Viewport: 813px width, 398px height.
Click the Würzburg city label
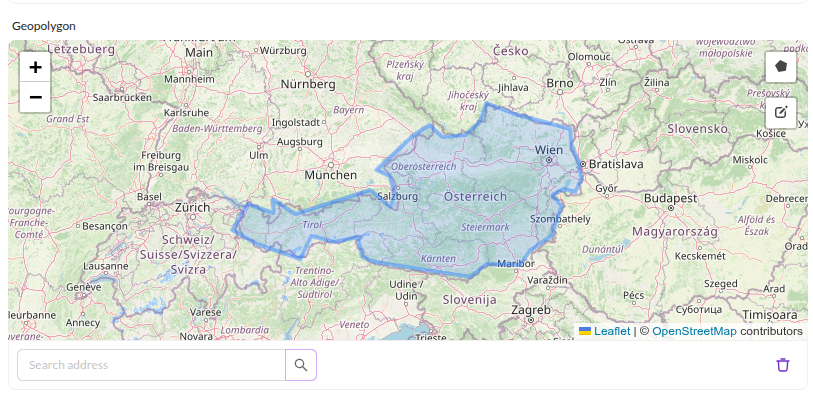coord(283,51)
